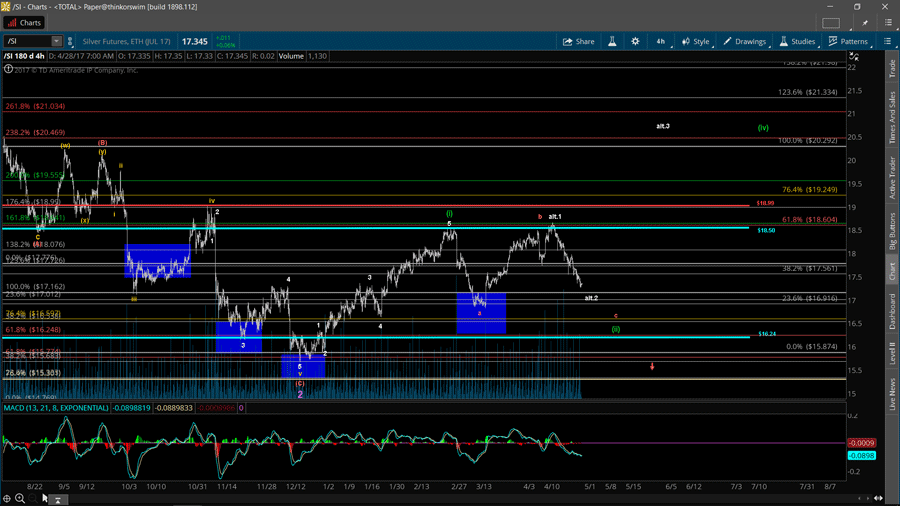Open the chart toolbar list menu icon
Image resolution: width=900 pixels, height=506 pixels.
coord(887,42)
